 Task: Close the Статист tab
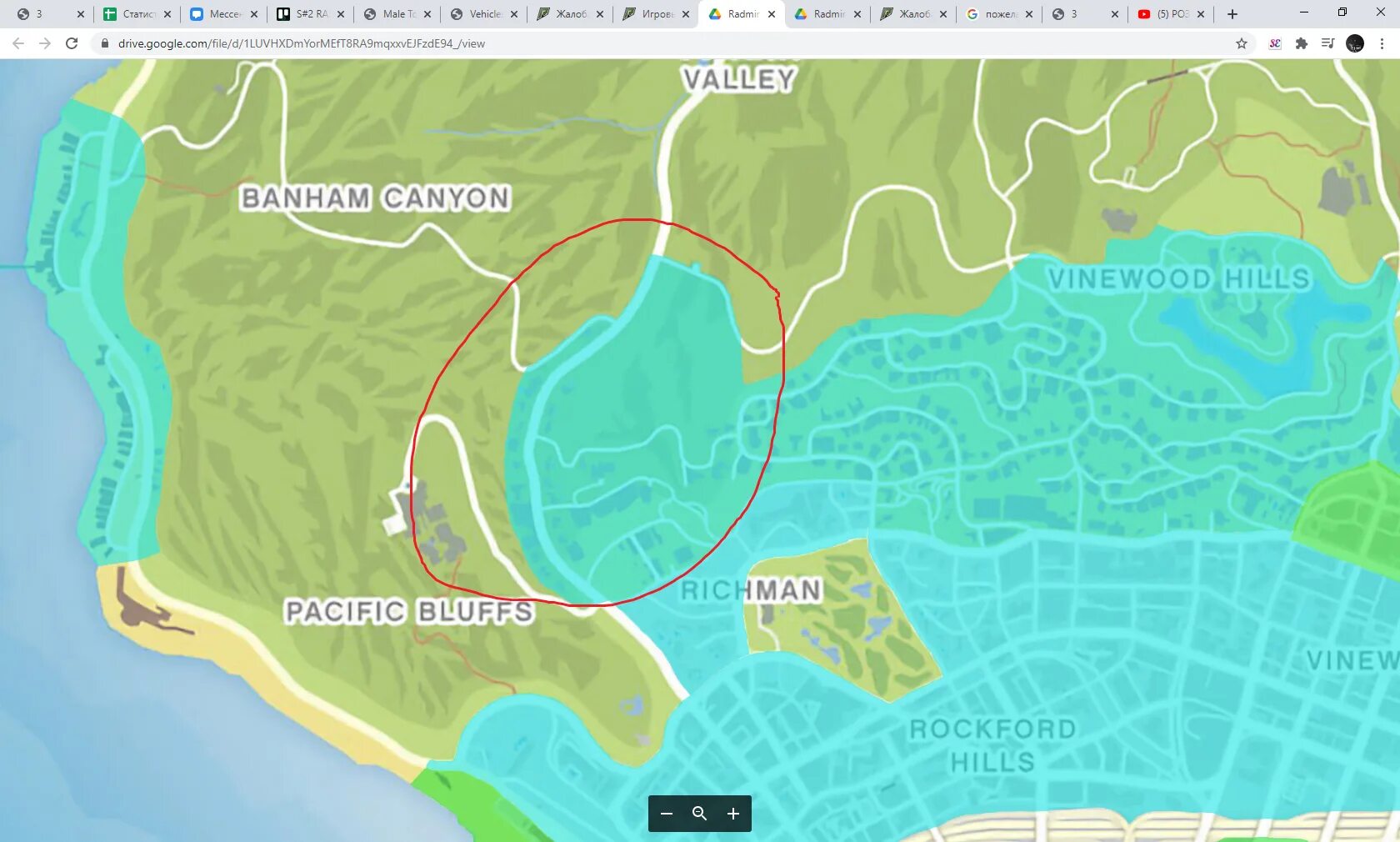tap(167, 14)
